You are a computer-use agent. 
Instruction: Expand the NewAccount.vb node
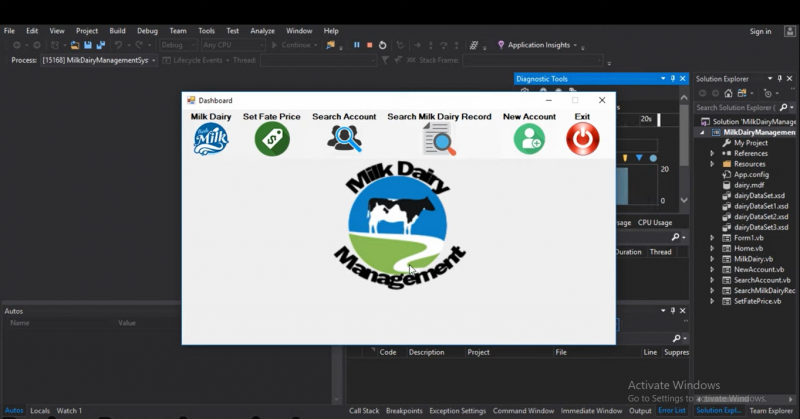click(x=712, y=269)
